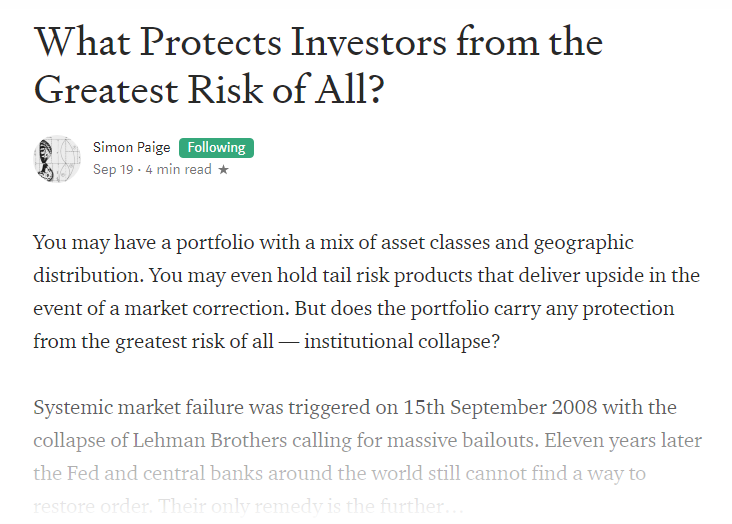The width and height of the screenshot is (732, 524).
Task: Click the phrase 'institutional collapse?'
Action: pyautogui.click(x=402, y=341)
